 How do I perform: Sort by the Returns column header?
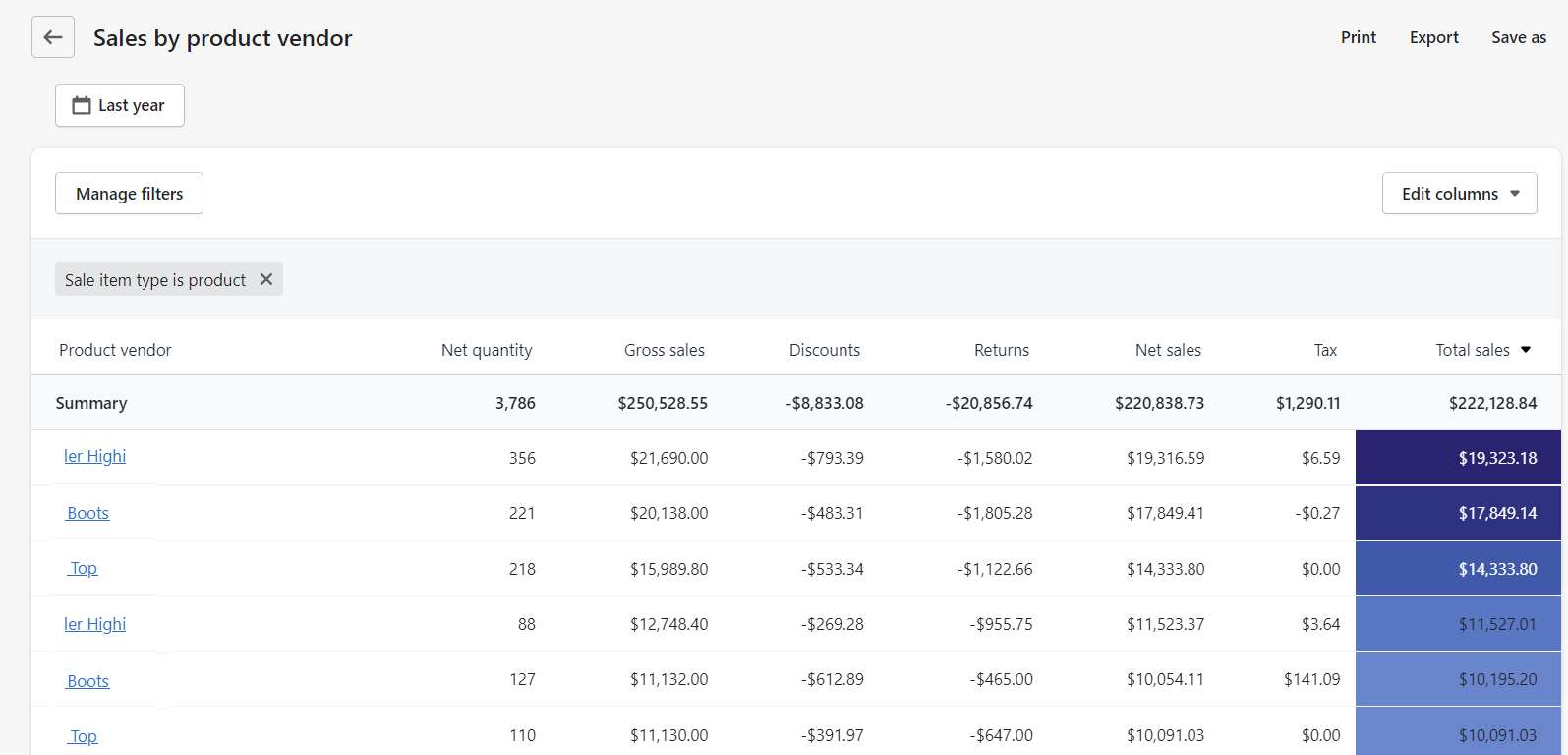(x=1002, y=350)
